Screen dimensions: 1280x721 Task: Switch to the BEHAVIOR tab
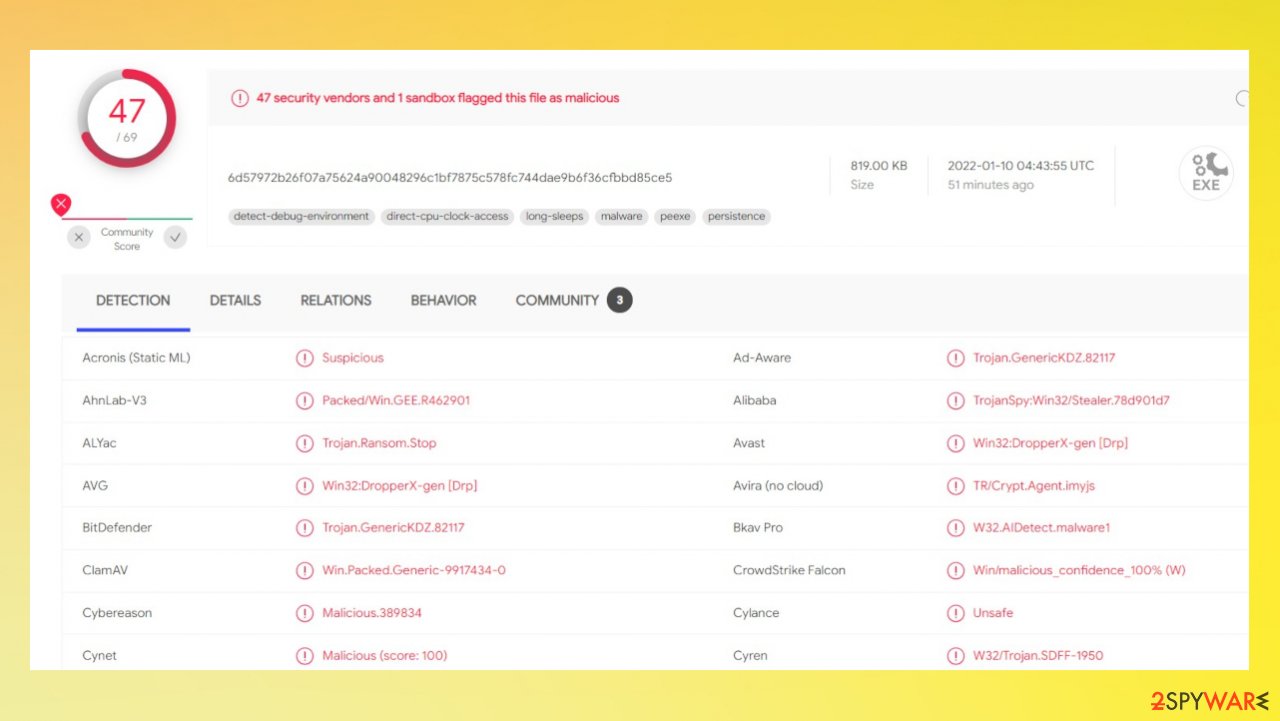click(444, 300)
